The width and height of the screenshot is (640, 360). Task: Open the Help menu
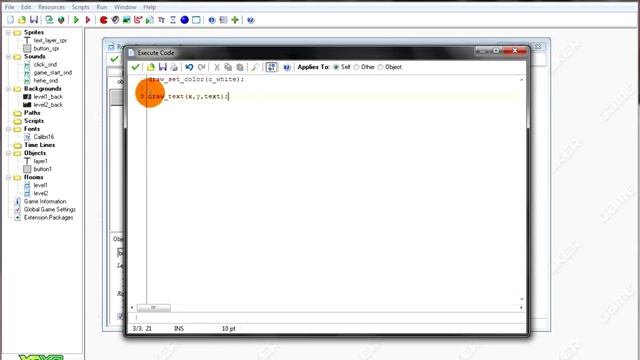149,7
